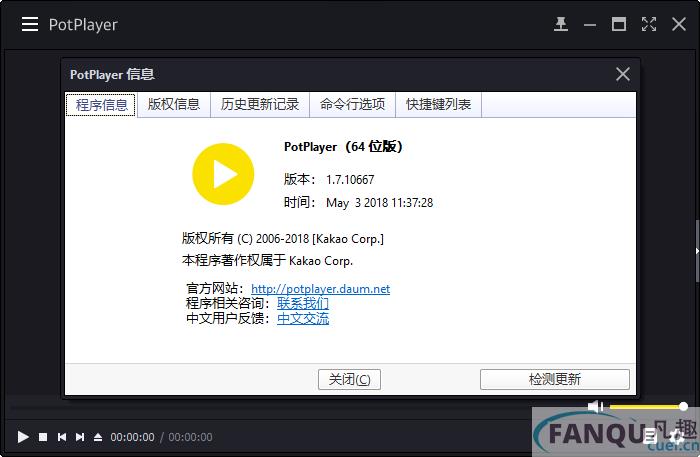
Task: Click the Play button in control bar
Action: point(23,437)
